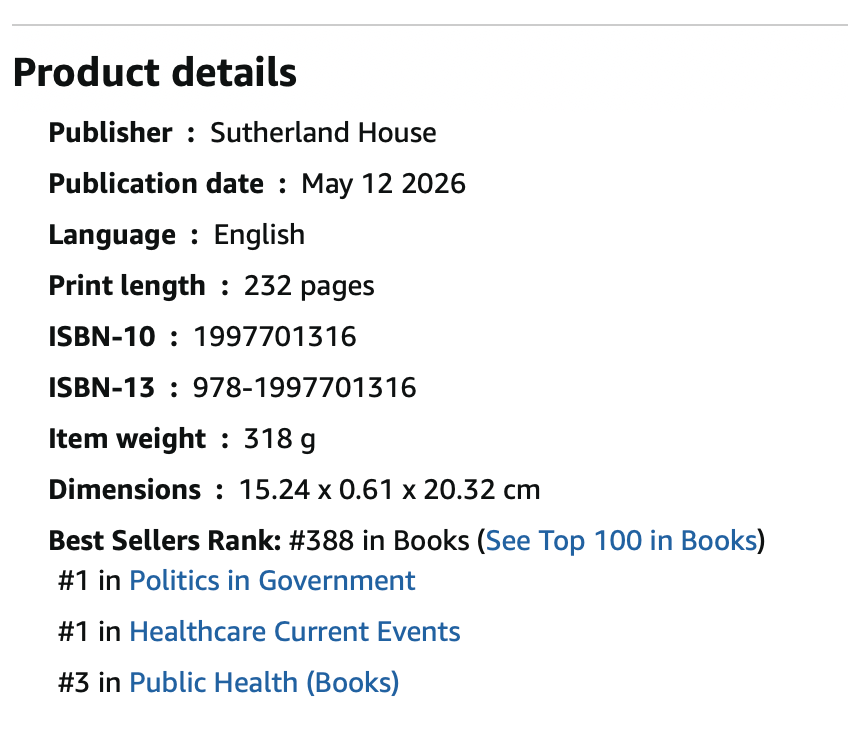This screenshot has width=848, height=732.
Task: Click the Product details heading
Action: coord(155,72)
